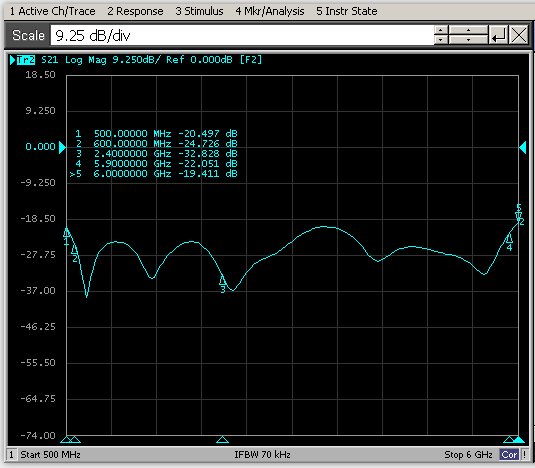This screenshot has height=468, width=535.
Task: Confirm the scale entry with Enter icon
Action: click(498, 35)
